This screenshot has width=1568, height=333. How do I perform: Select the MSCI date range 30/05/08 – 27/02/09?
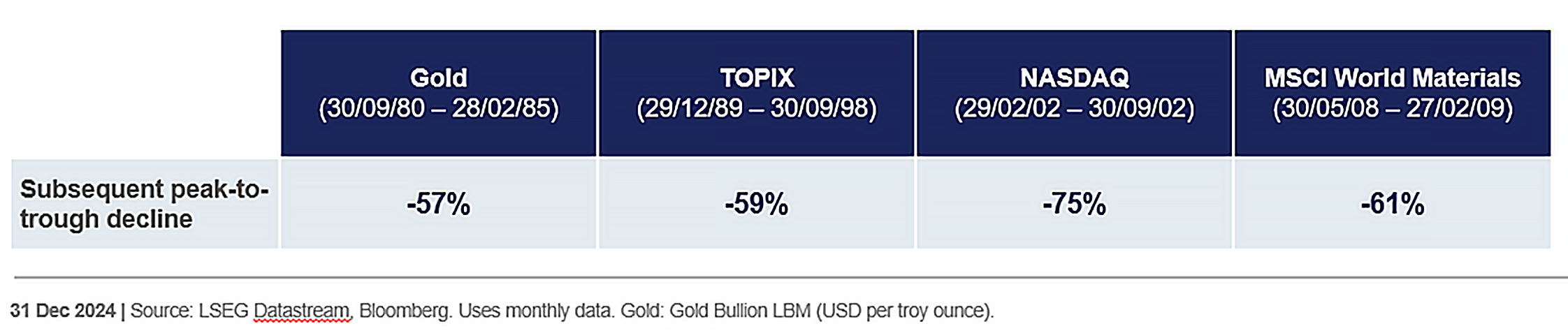[1392, 109]
